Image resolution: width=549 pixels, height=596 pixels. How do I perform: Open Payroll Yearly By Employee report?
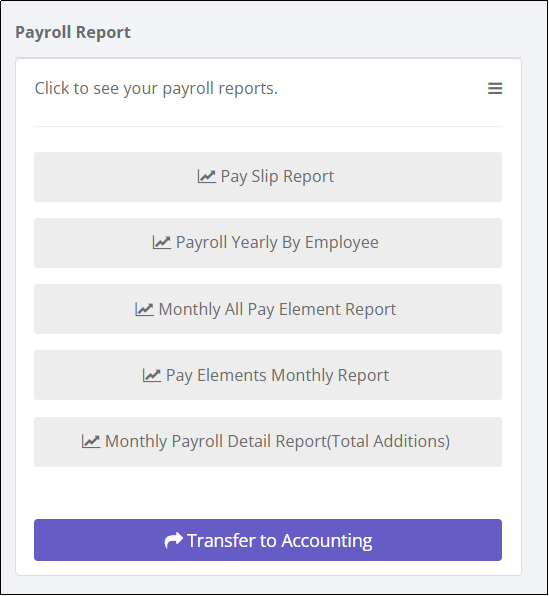point(268,243)
